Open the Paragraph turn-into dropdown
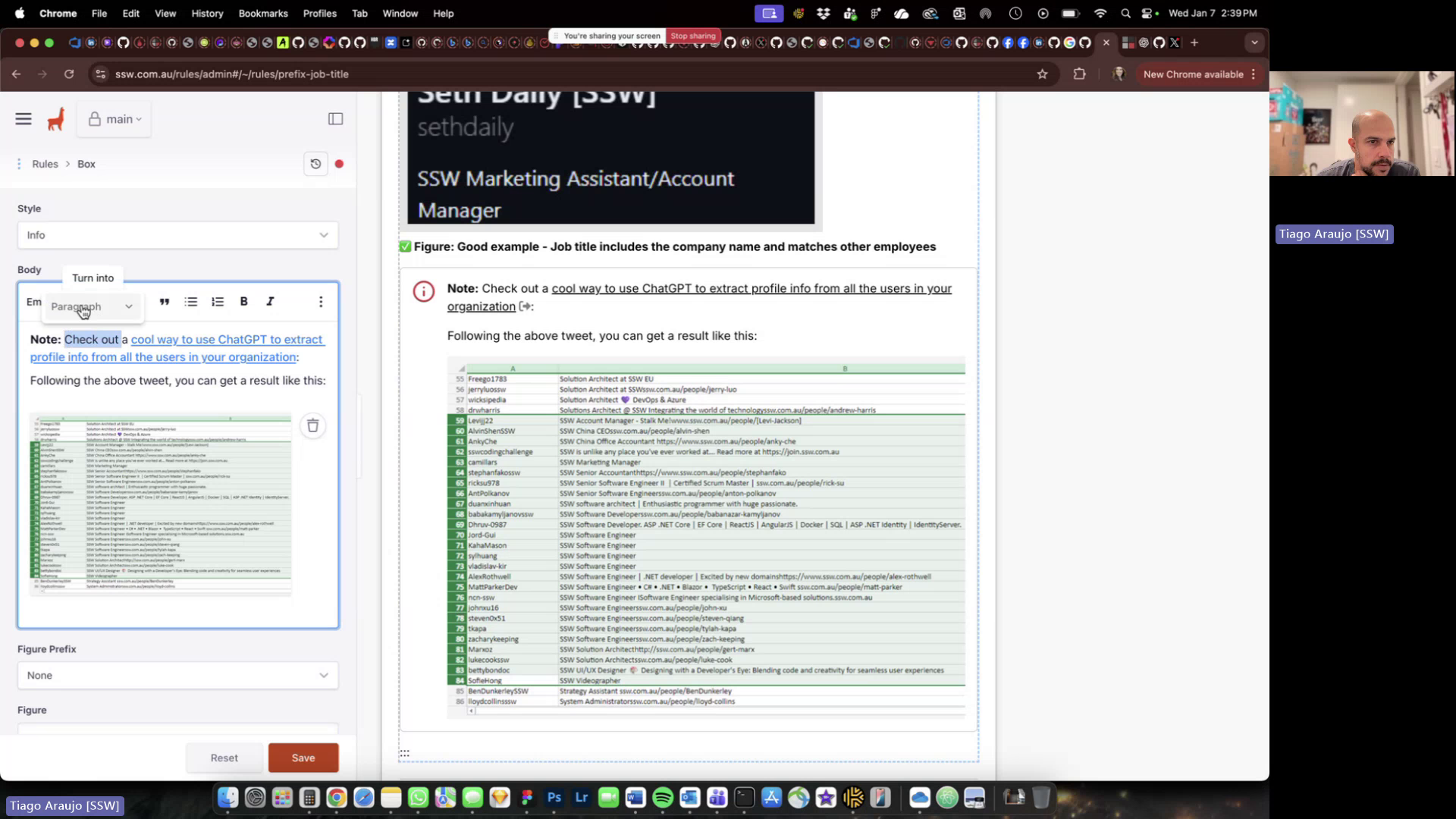This screenshot has height=819, width=1456. pyautogui.click(x=92, y=306)
